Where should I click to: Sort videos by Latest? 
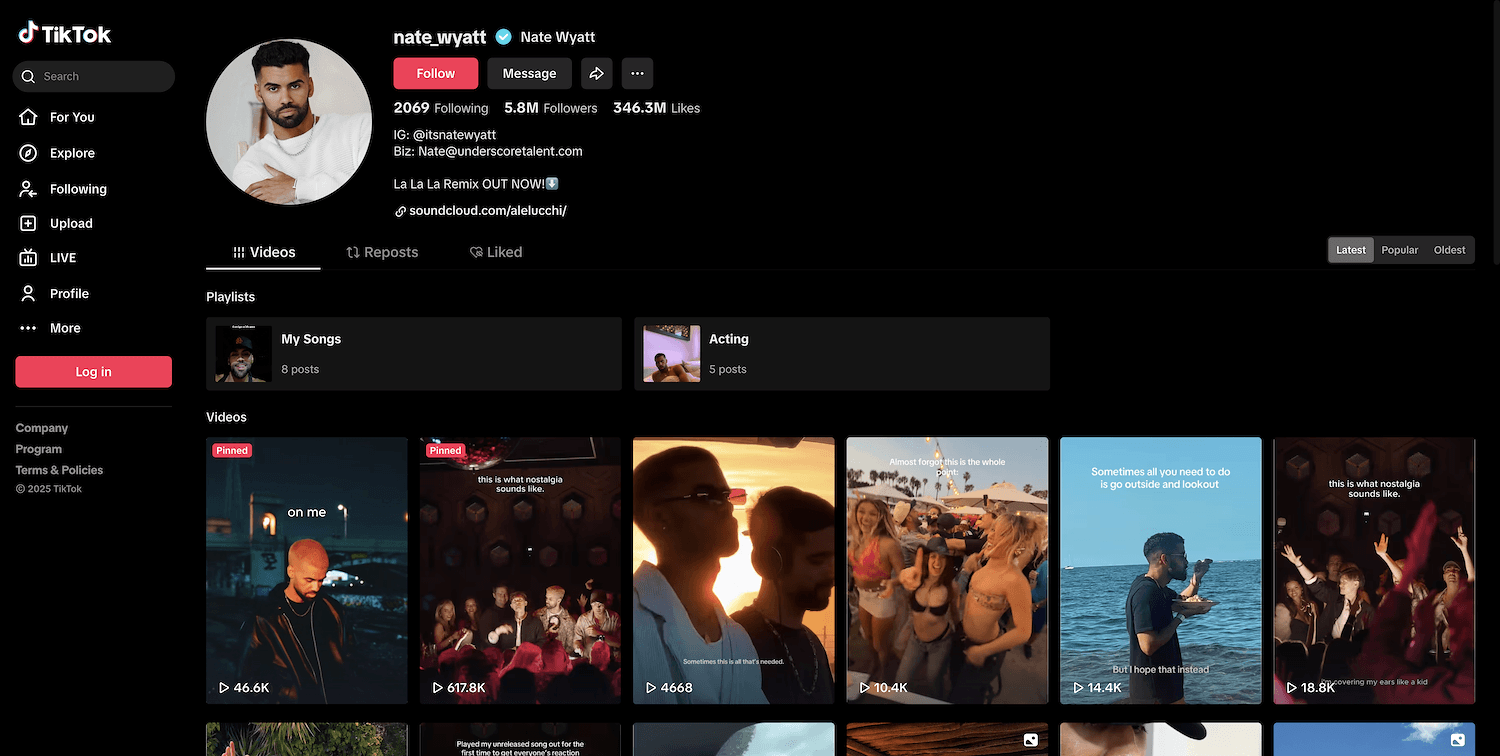[1350, 250]
